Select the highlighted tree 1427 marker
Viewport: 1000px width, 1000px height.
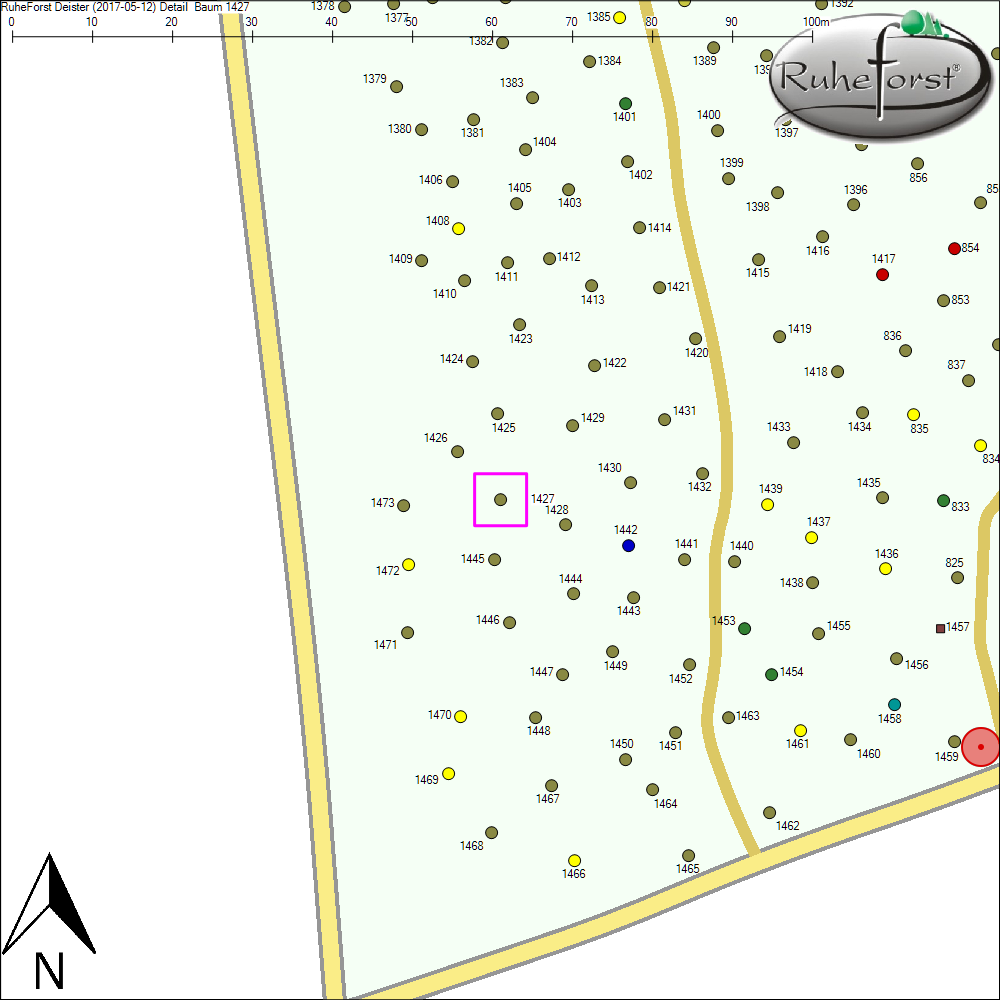pos(501,499)
